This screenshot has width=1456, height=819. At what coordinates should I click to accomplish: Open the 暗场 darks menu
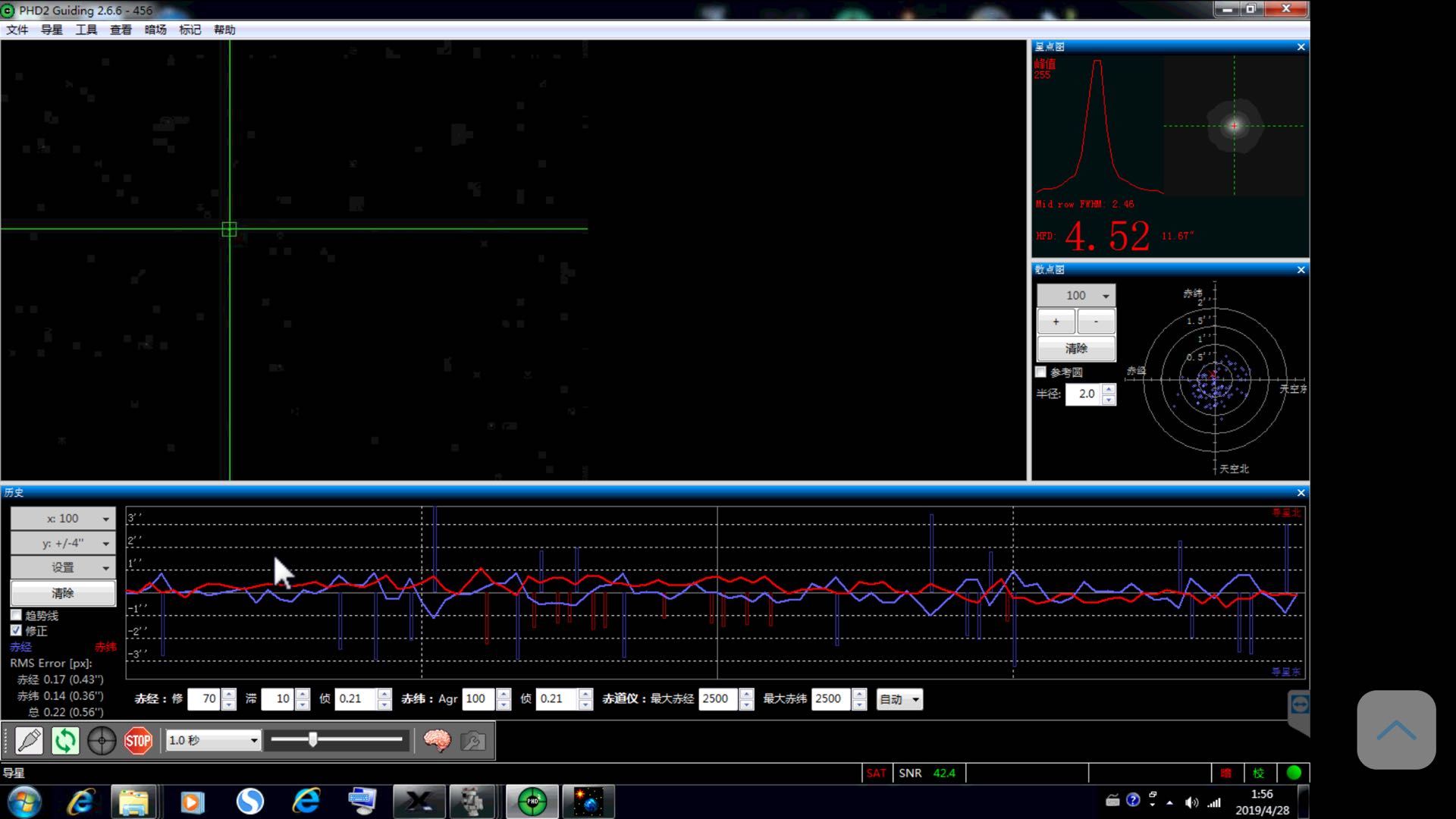click(155, 30)
